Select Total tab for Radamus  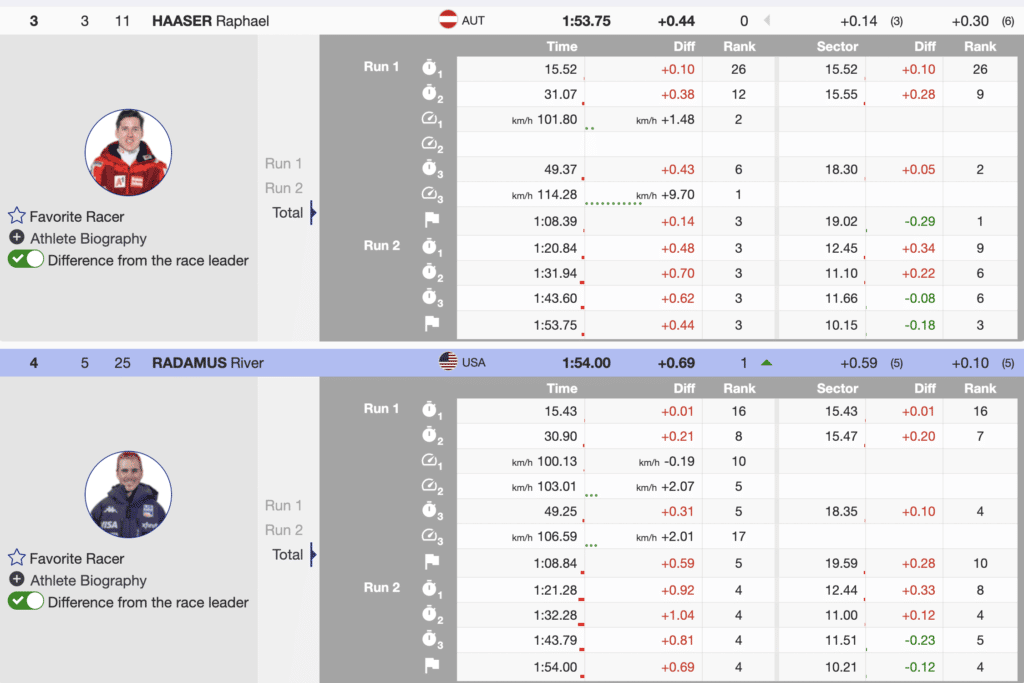[287, 554]
